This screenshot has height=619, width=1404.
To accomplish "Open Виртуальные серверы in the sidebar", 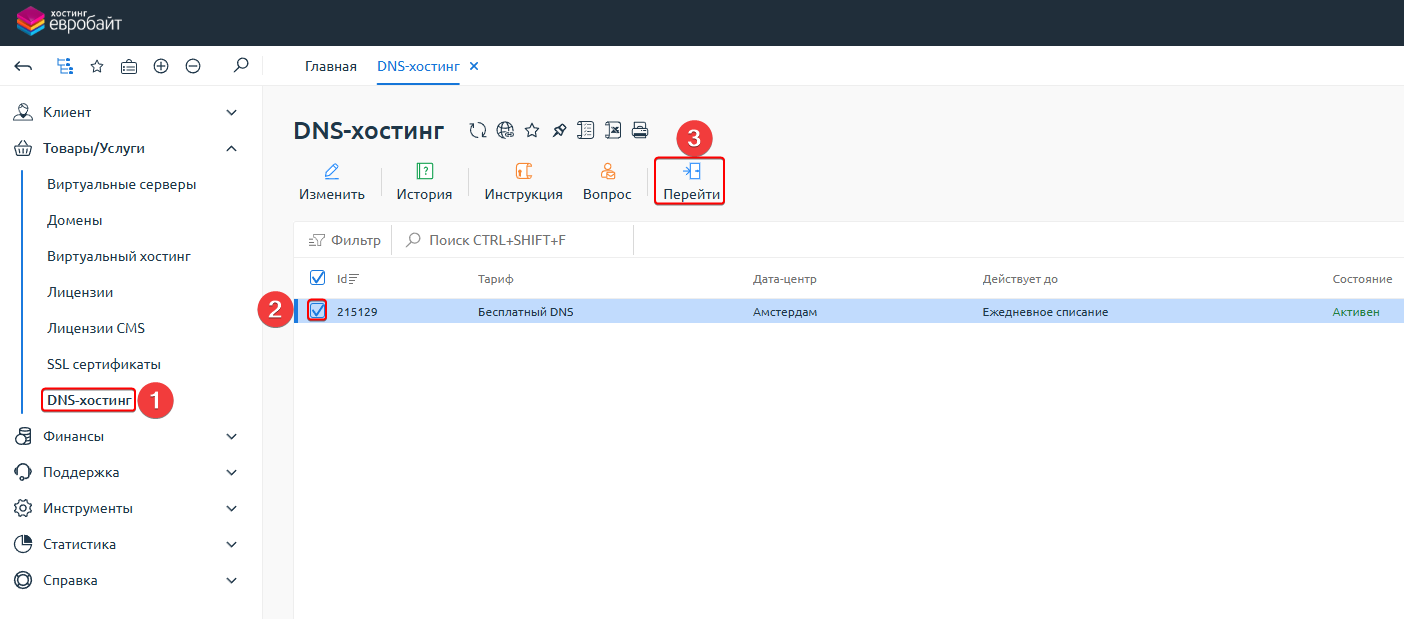I will 121,184.
